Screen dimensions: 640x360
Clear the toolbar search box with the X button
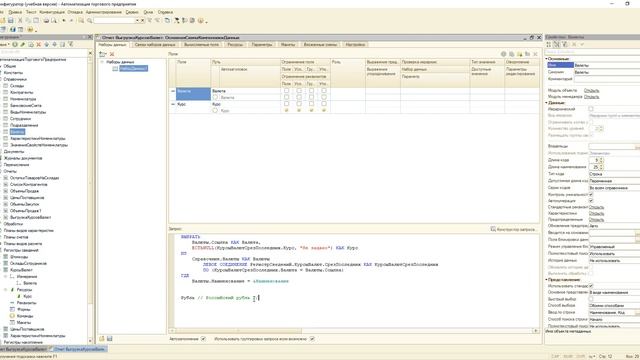coord(142,20)
